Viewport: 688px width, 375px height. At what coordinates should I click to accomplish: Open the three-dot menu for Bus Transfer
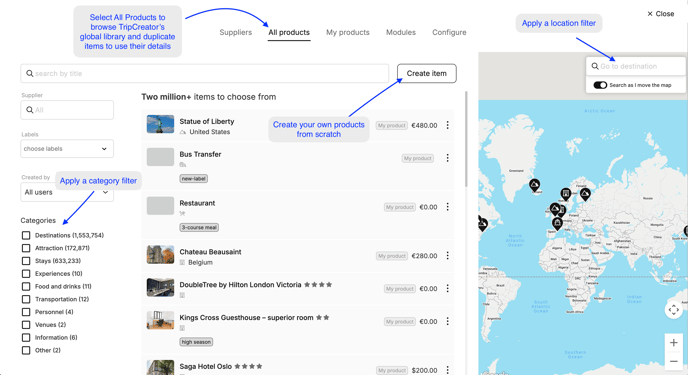click(x=447, y=158)
